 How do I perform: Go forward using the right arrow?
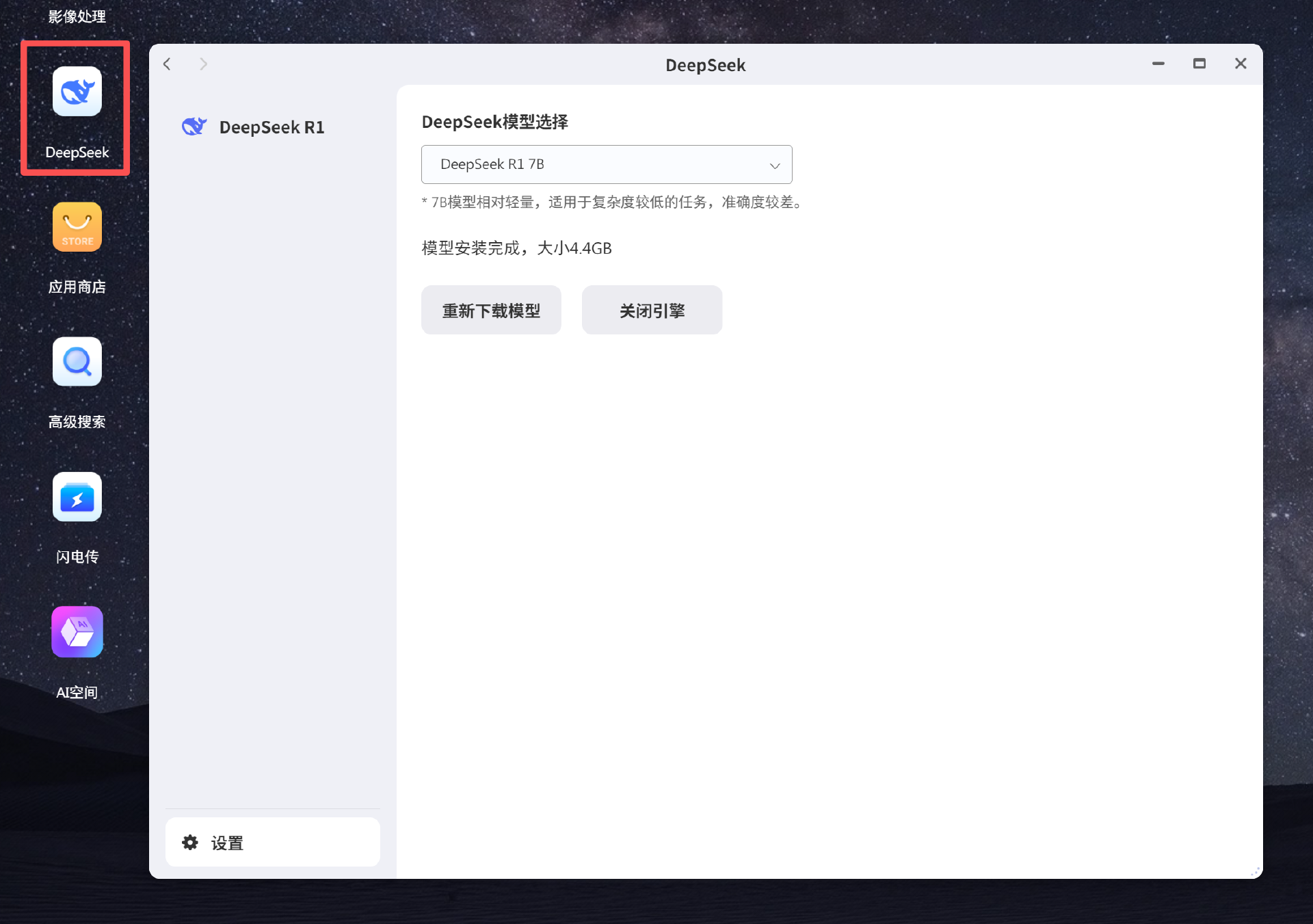click(x=203, y=64)
